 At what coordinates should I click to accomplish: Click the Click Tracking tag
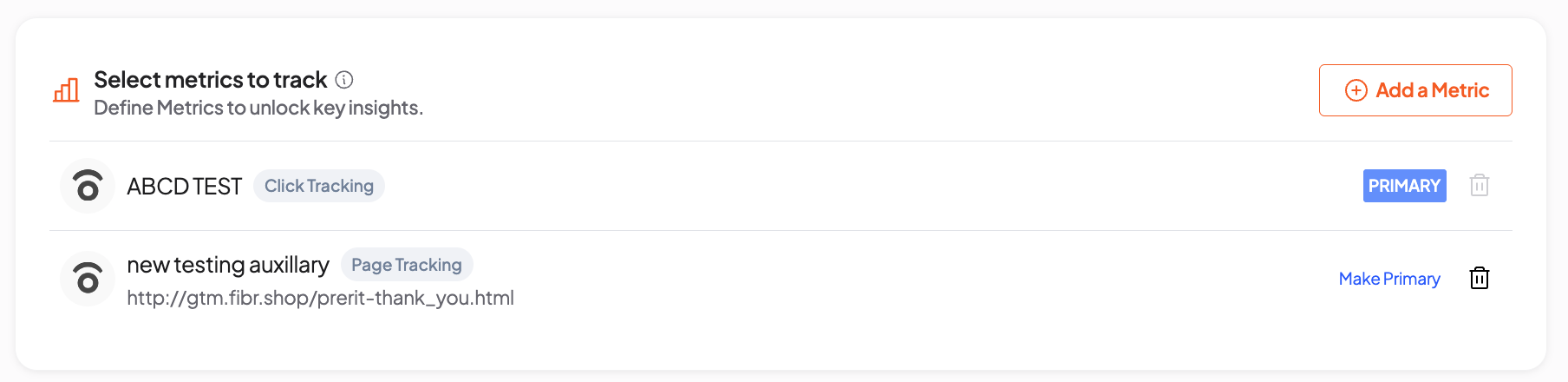[x=318, y=186]
